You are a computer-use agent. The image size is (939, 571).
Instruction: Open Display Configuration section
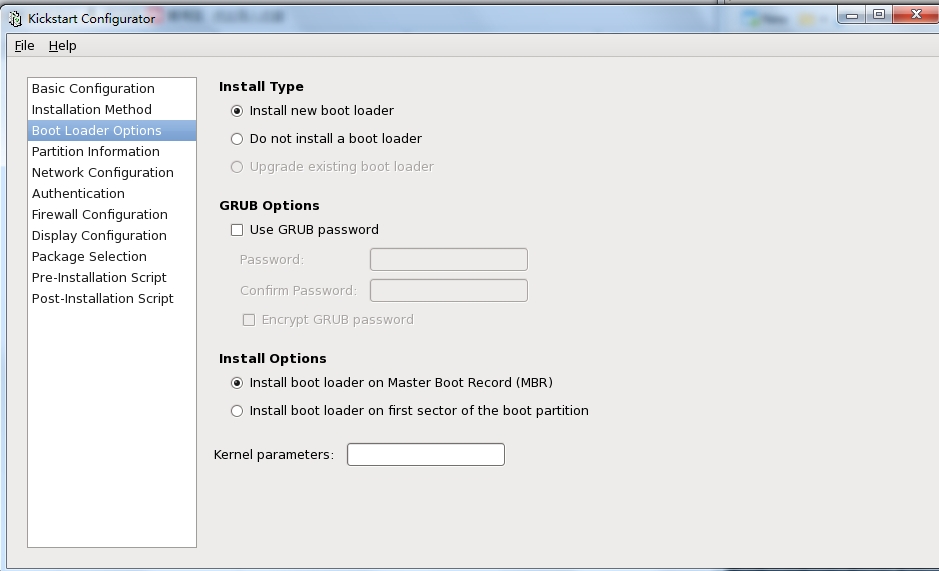pos(112,235)
